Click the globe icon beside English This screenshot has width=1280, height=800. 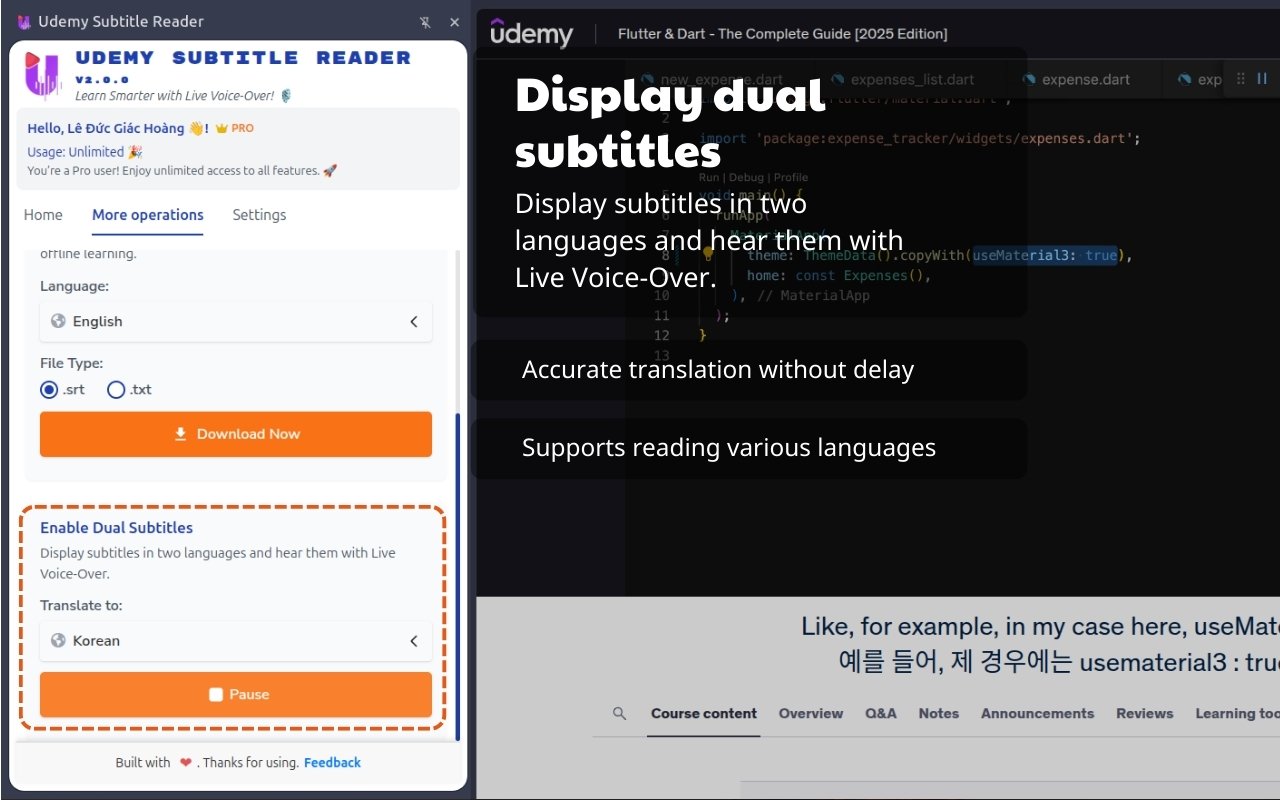(x=58, y=321)
